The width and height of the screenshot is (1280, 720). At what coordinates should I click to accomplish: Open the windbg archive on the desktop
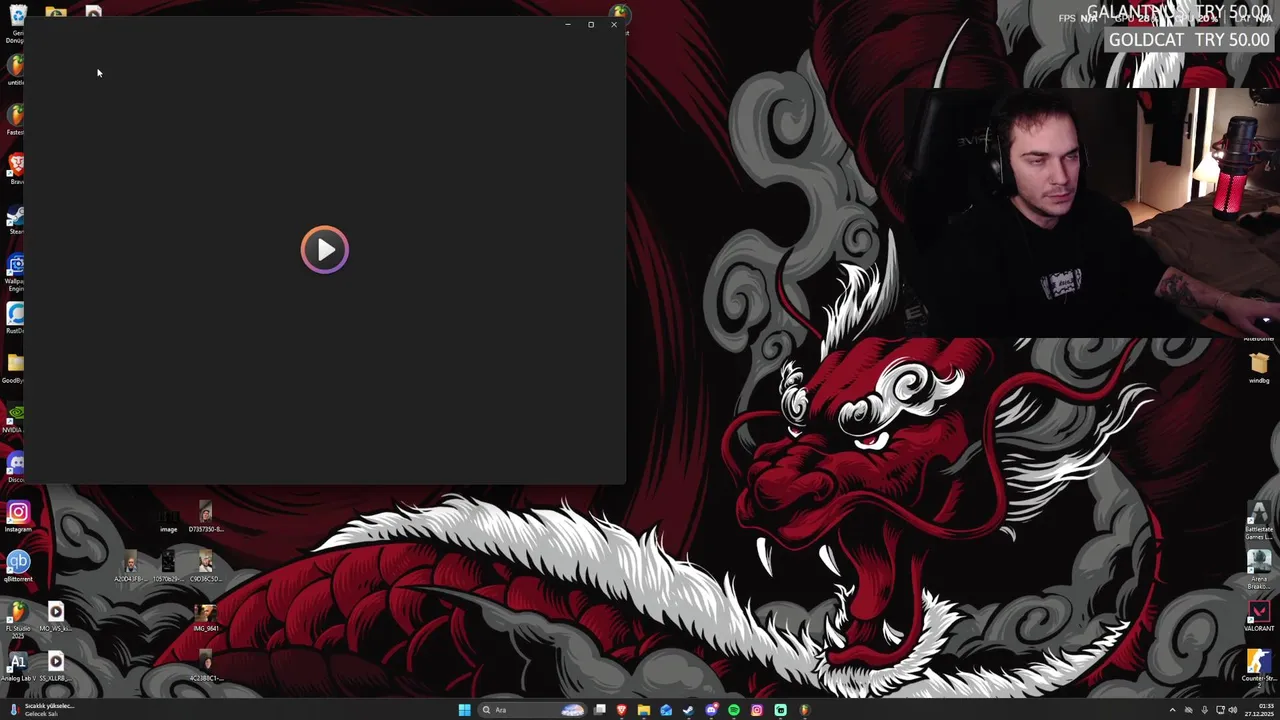(1259, 367)
